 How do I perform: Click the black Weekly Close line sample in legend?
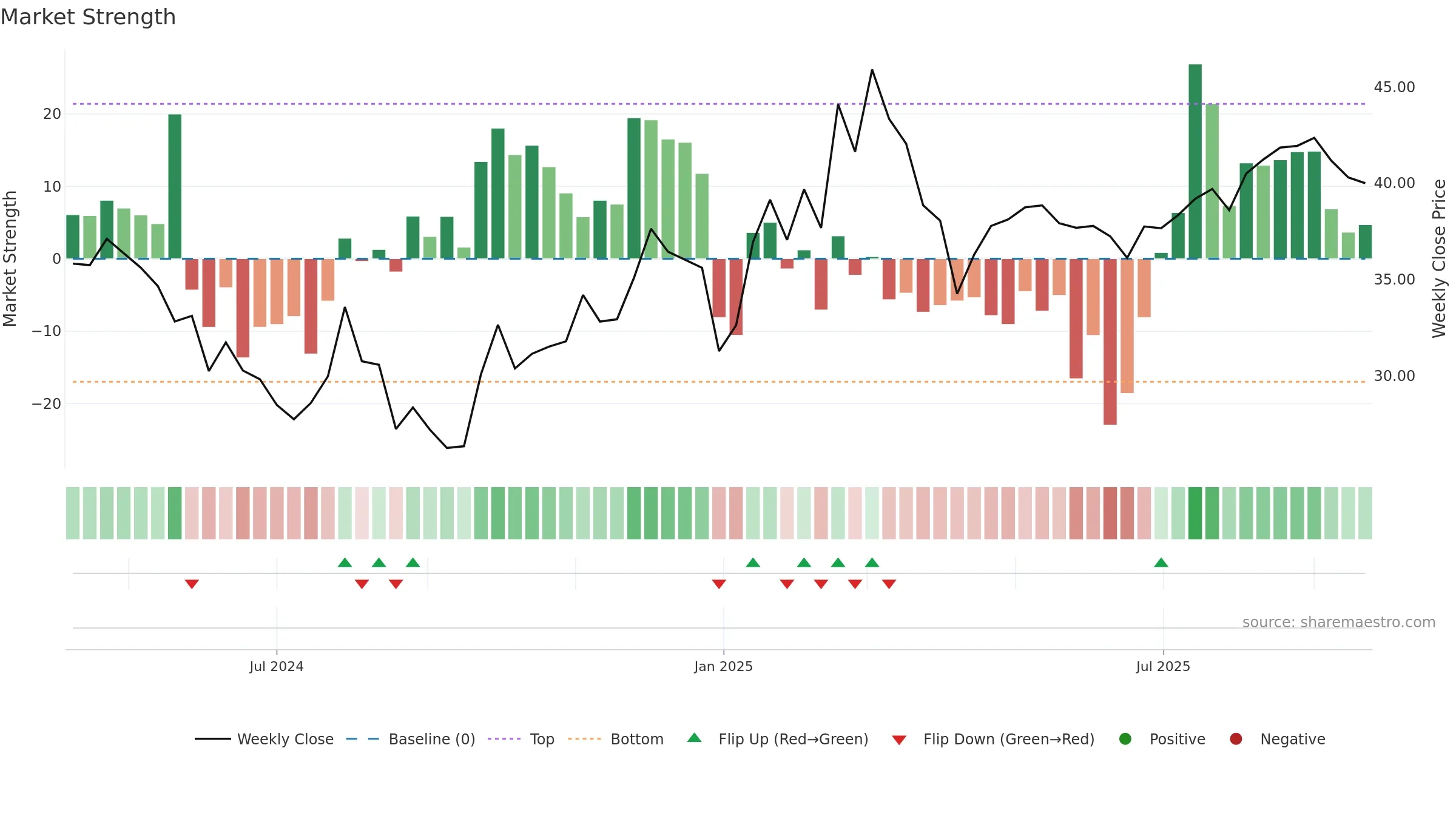pyautogui.click(x=212, y=739)
